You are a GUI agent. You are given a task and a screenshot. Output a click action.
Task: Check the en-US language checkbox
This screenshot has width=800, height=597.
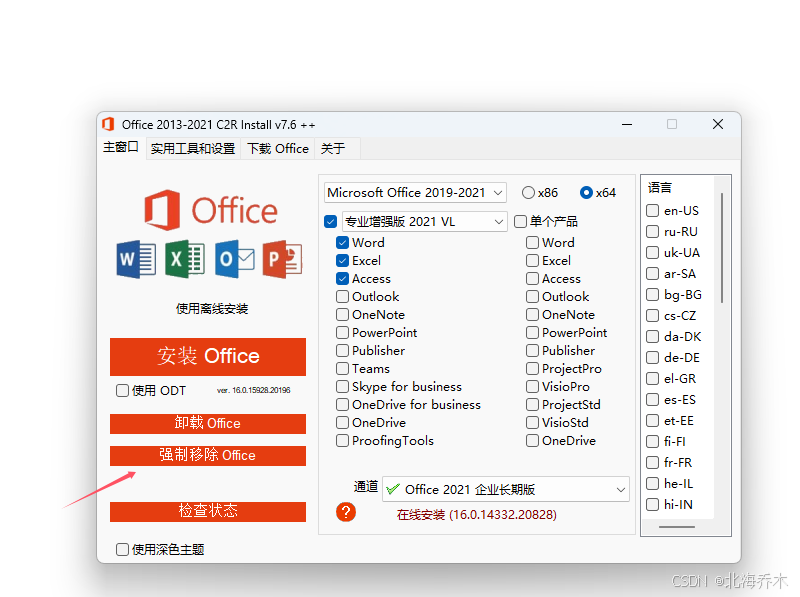(653, 210)
